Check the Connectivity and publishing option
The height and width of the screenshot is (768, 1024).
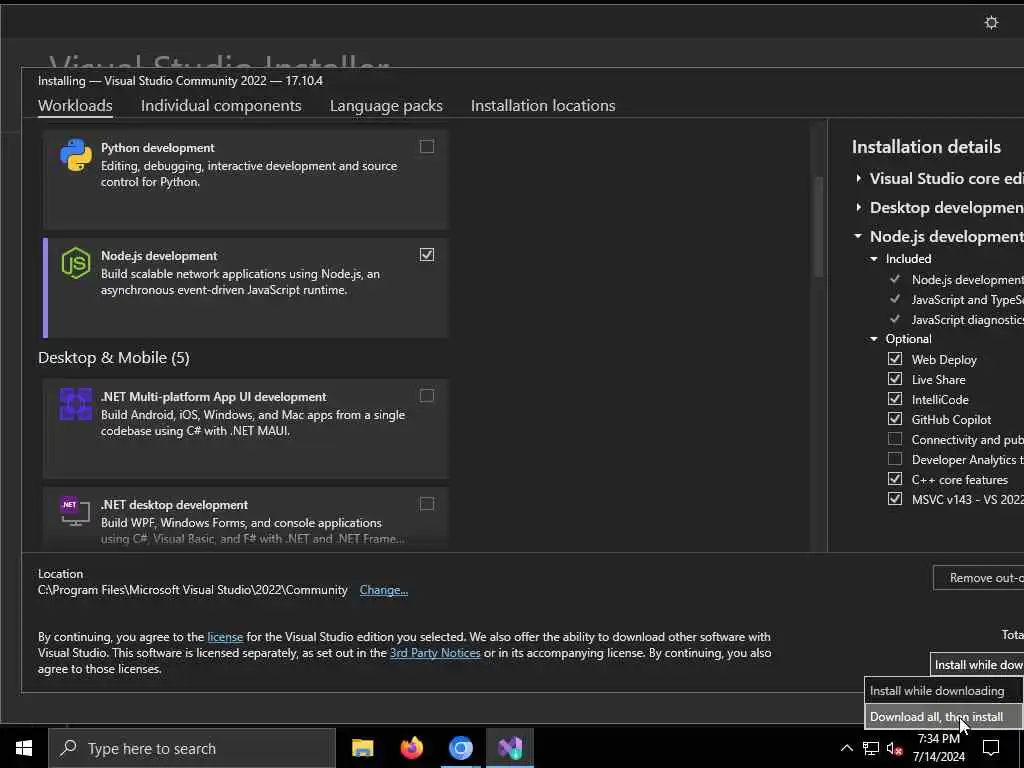895,440
